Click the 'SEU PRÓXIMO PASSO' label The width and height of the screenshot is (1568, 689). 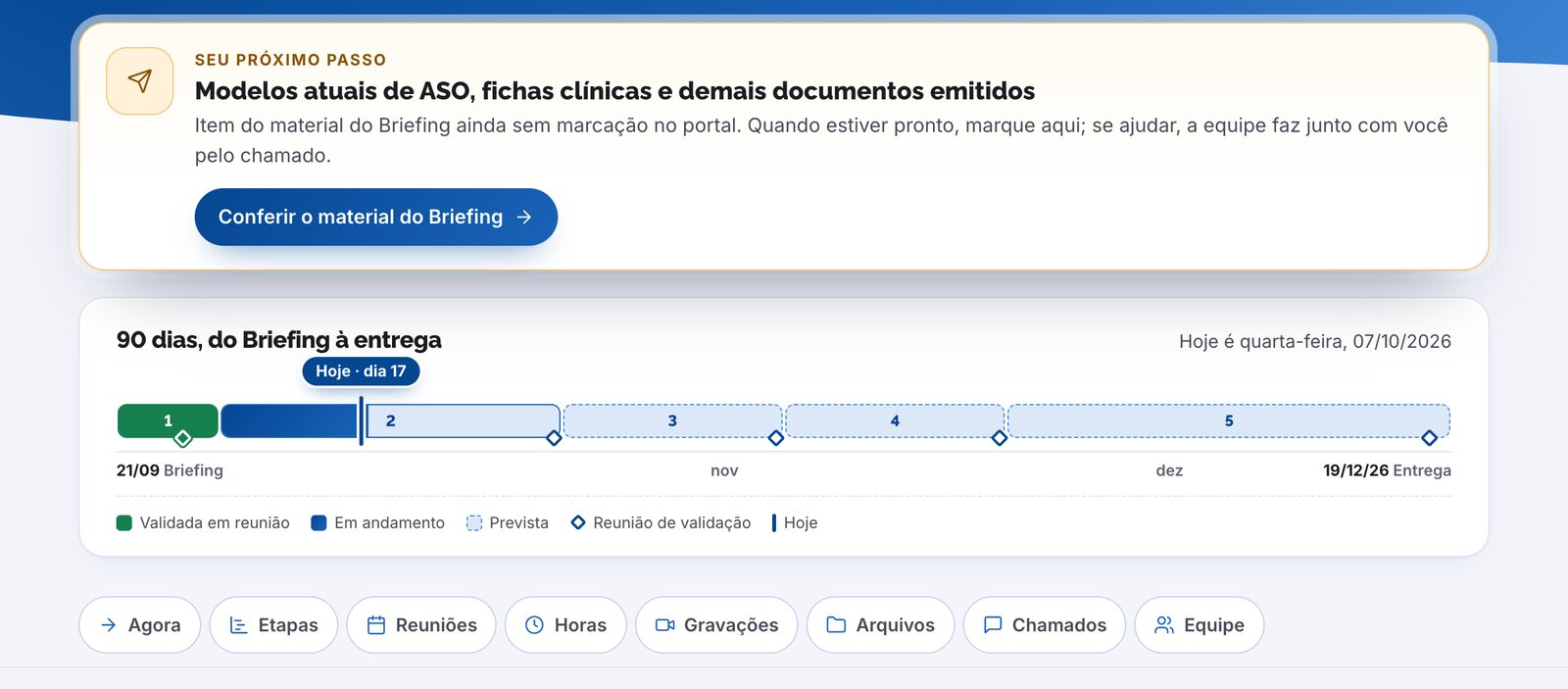(x=291, y=60)
